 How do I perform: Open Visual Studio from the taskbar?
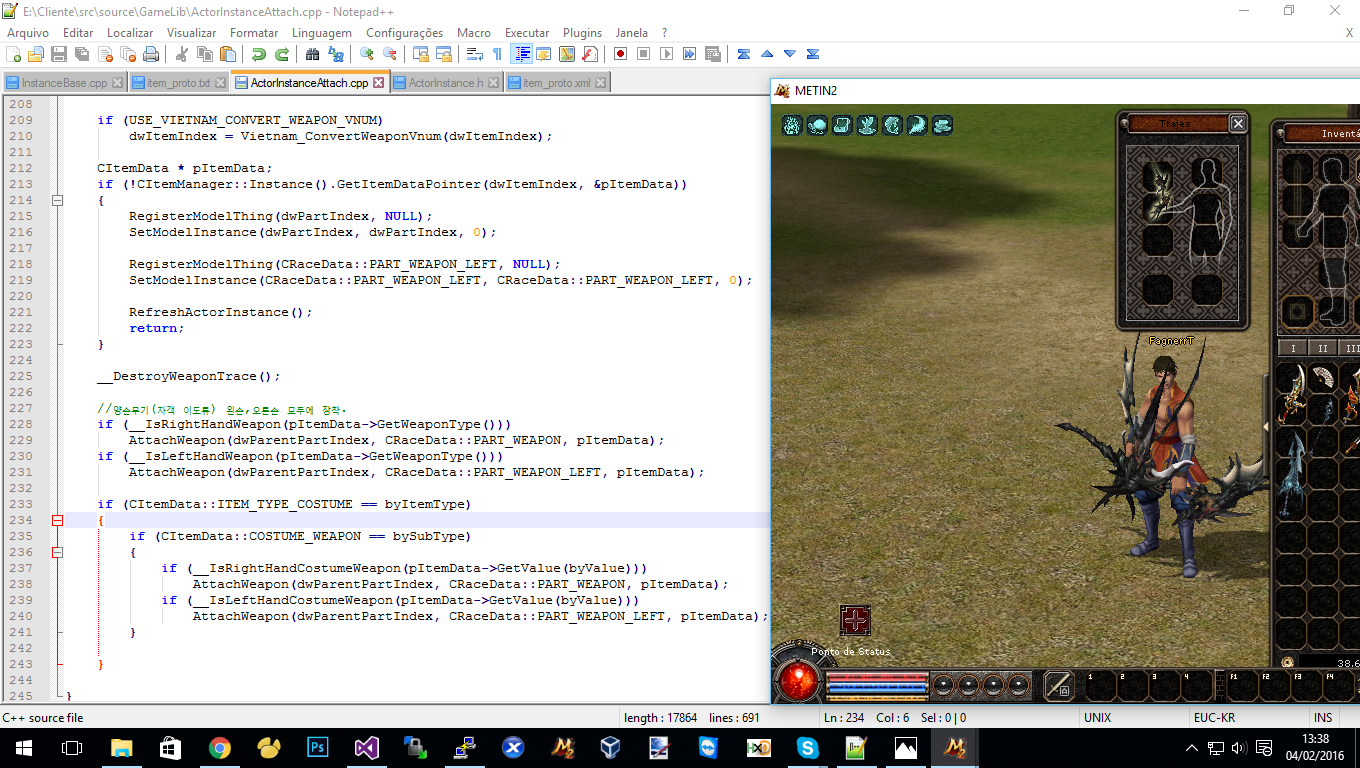tap(366, 748)
